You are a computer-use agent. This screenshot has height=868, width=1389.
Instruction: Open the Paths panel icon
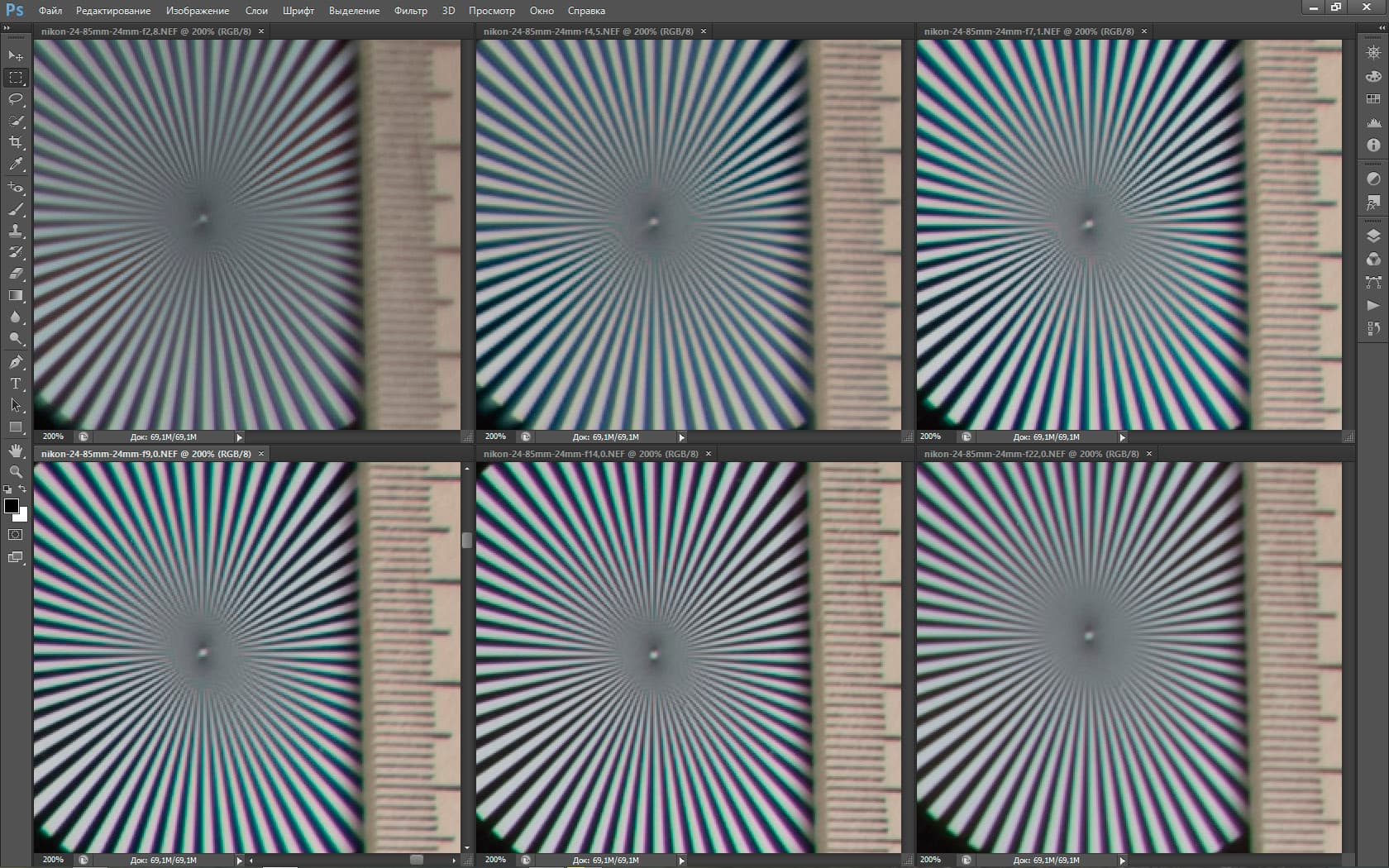click(1373, 282)
